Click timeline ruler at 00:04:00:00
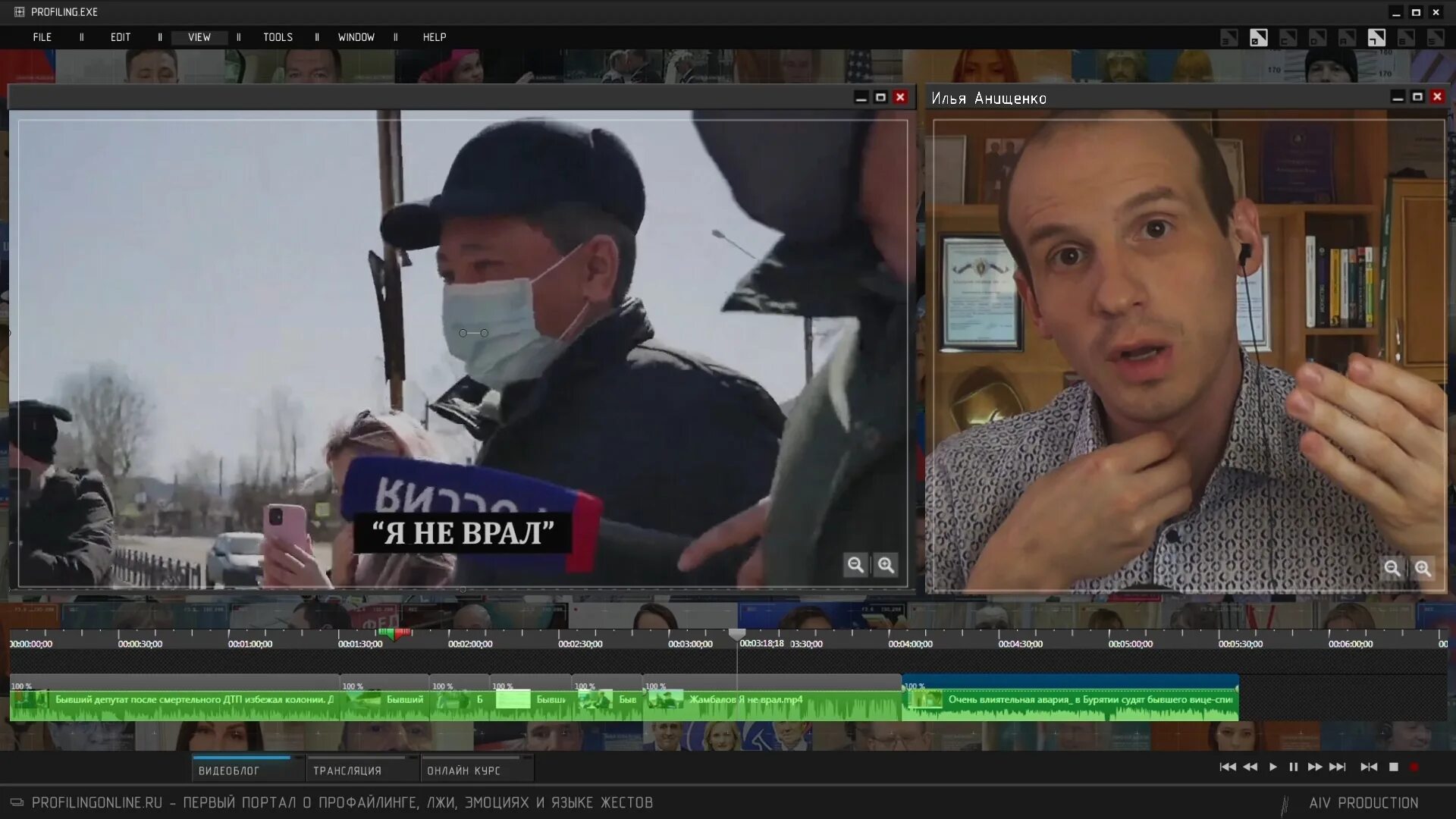The height and width of the screenshot is (819, 1456). [x=910, y=644]
